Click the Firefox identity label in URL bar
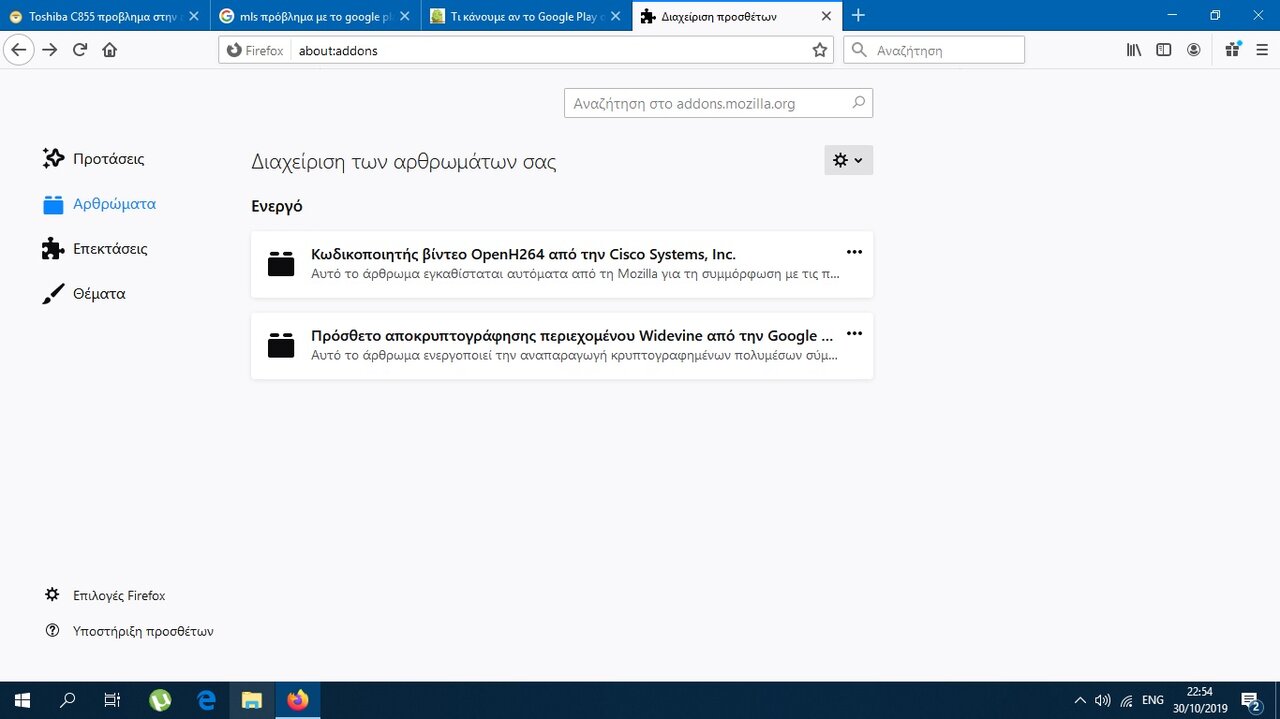The height and width of the screenshot is (719, 1280). [255, 50]
